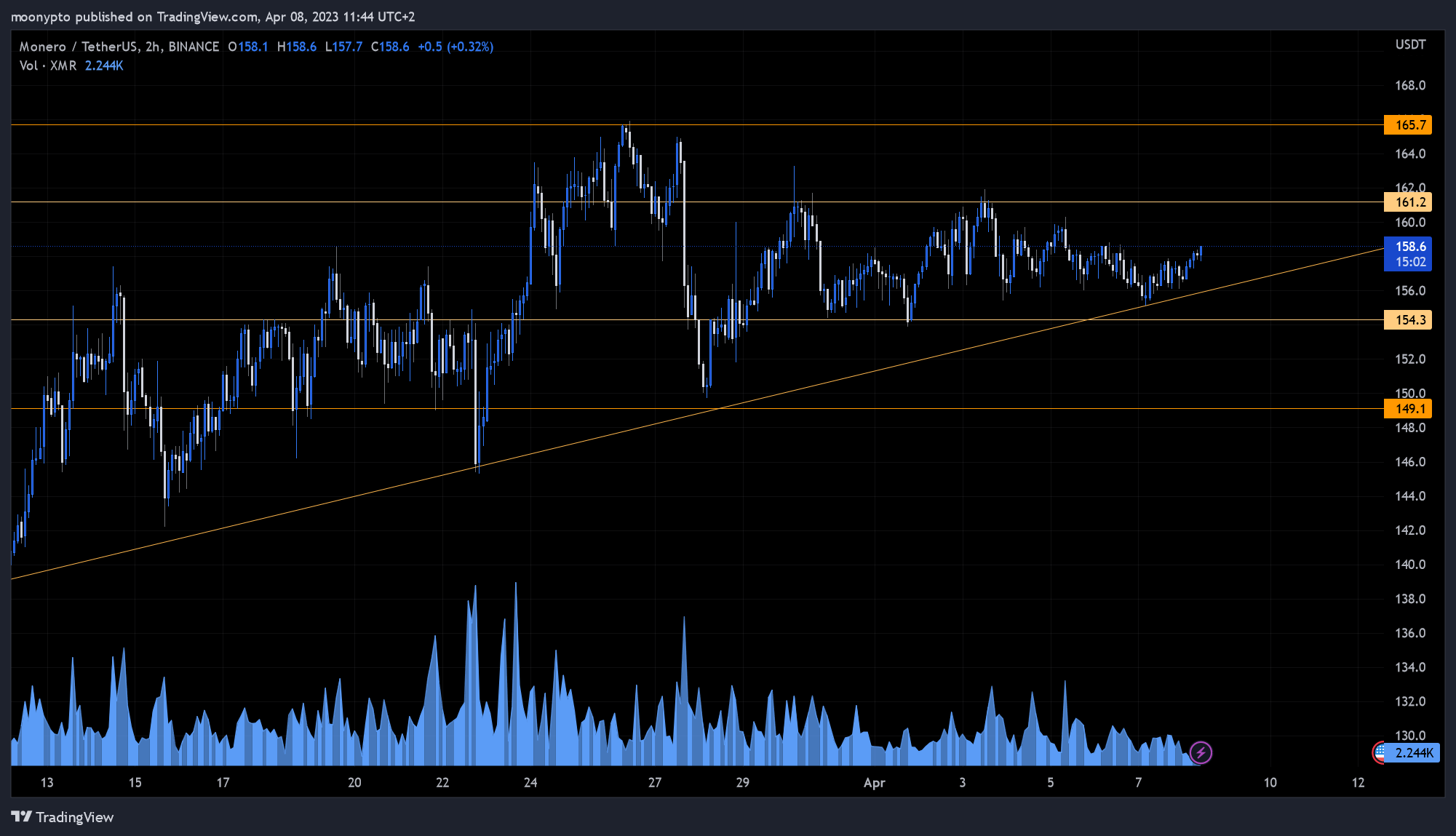Click the USDT currency label
This screenshot has width=1456, height=836.
[x=1410, y=44]
